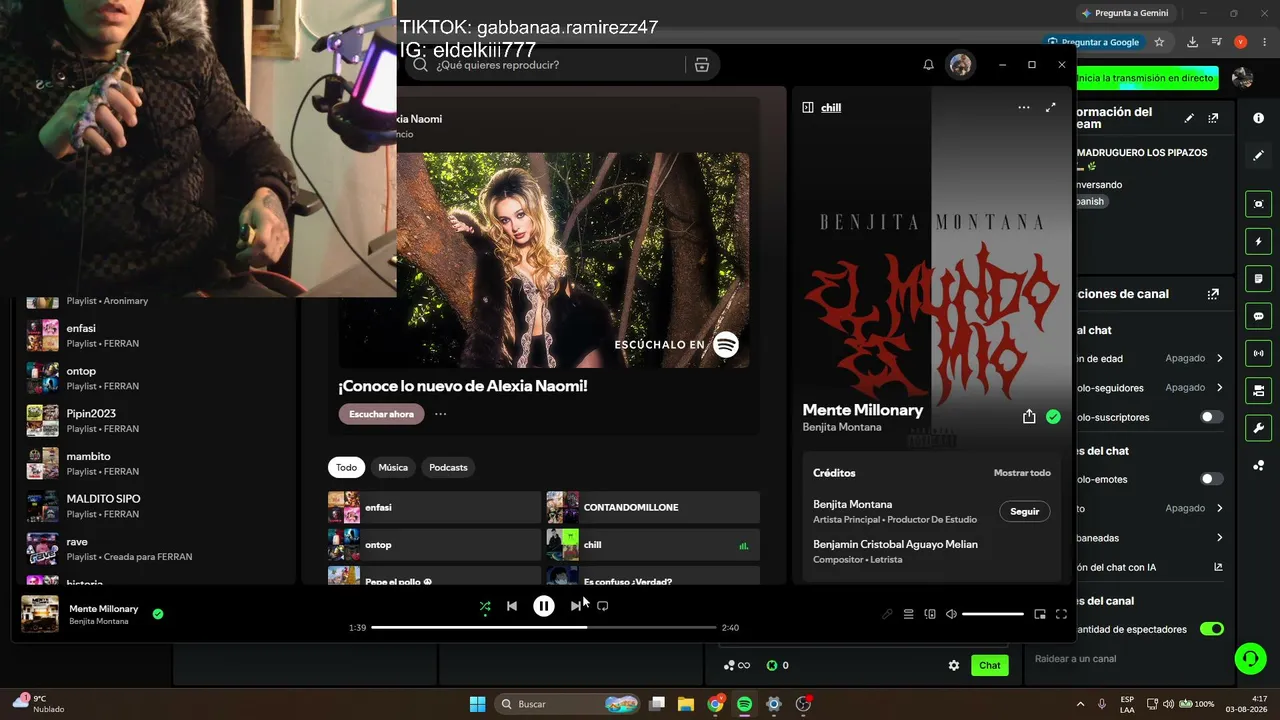Seek in the song progress bar
The image size is (1280, 720).
pyautogui.click(x=544, y=627)
